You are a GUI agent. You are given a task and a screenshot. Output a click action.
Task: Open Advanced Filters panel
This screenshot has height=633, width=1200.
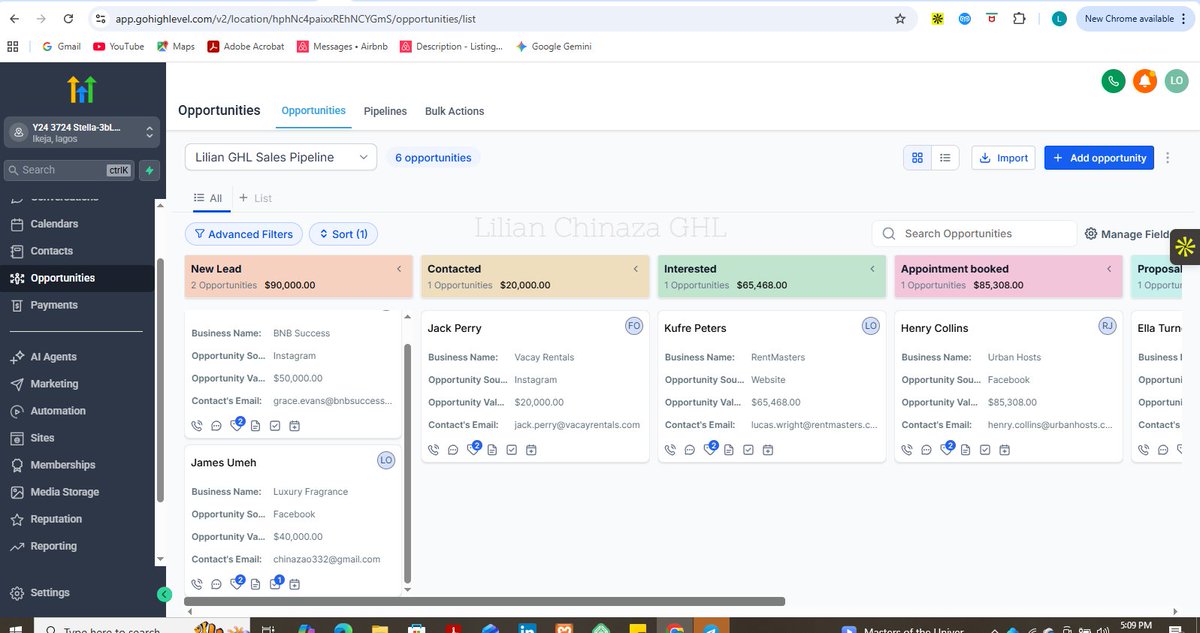[x=244, y=234]
